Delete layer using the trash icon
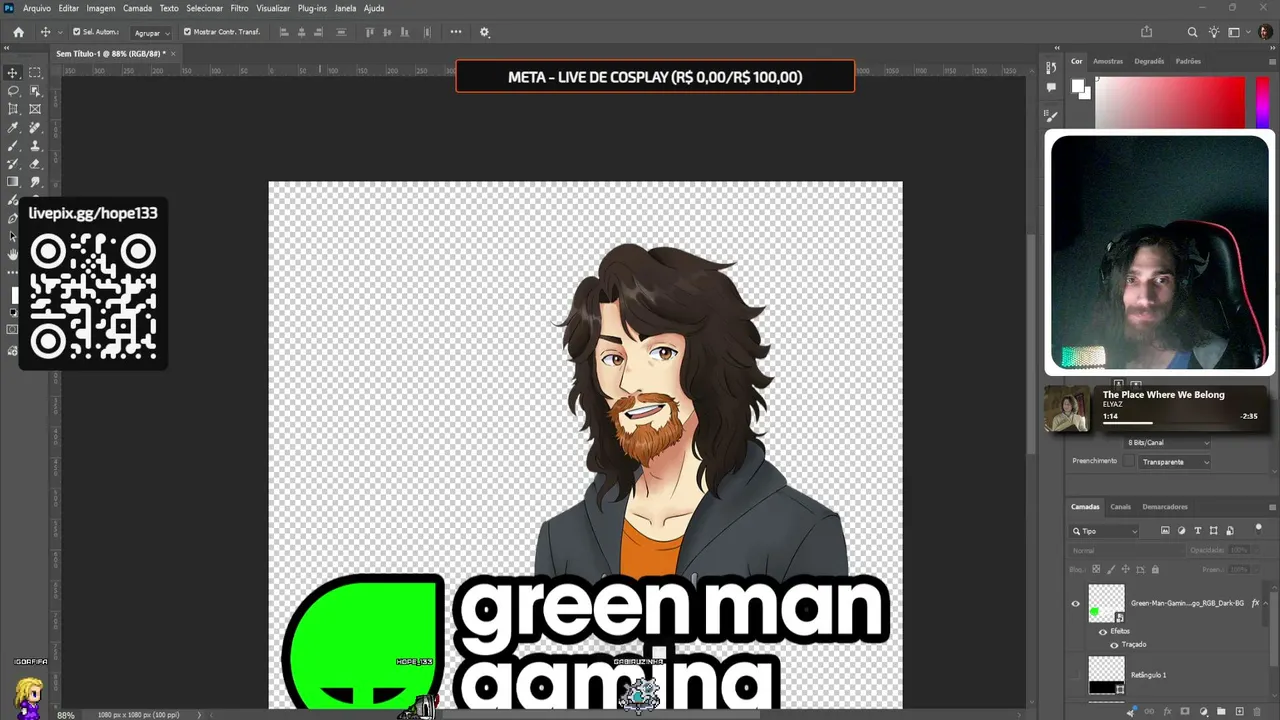 coord(1258,712)
